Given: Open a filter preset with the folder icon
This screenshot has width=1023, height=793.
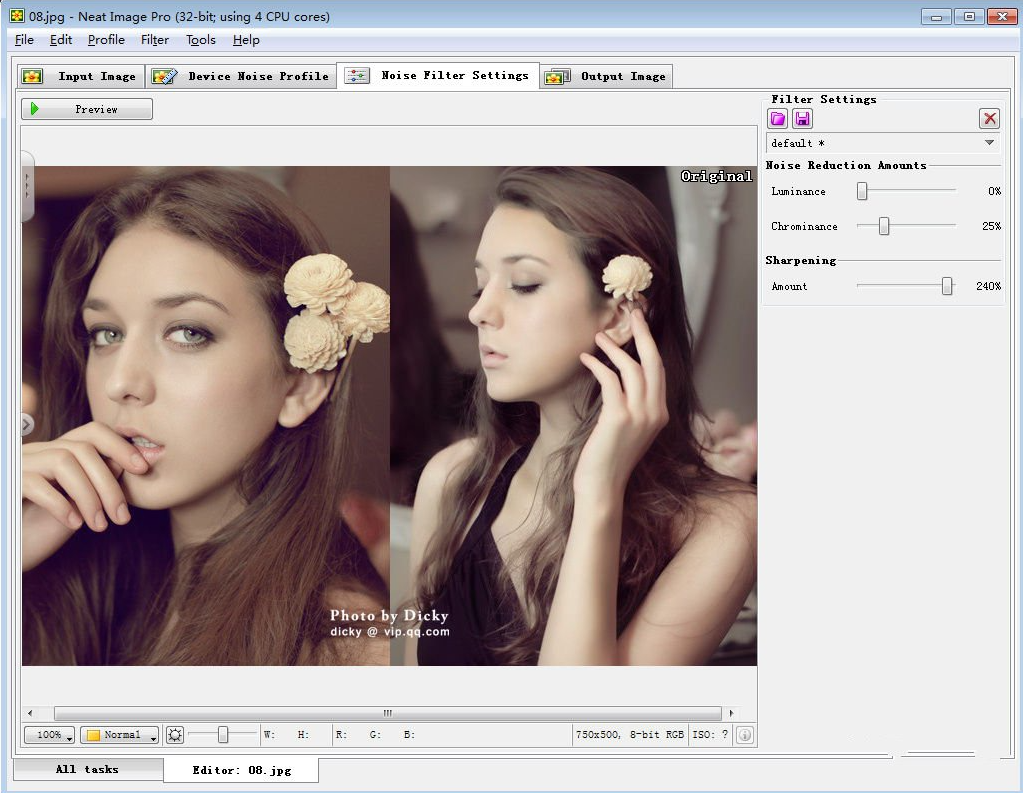Looking at the screenshot, I should 777,119.
